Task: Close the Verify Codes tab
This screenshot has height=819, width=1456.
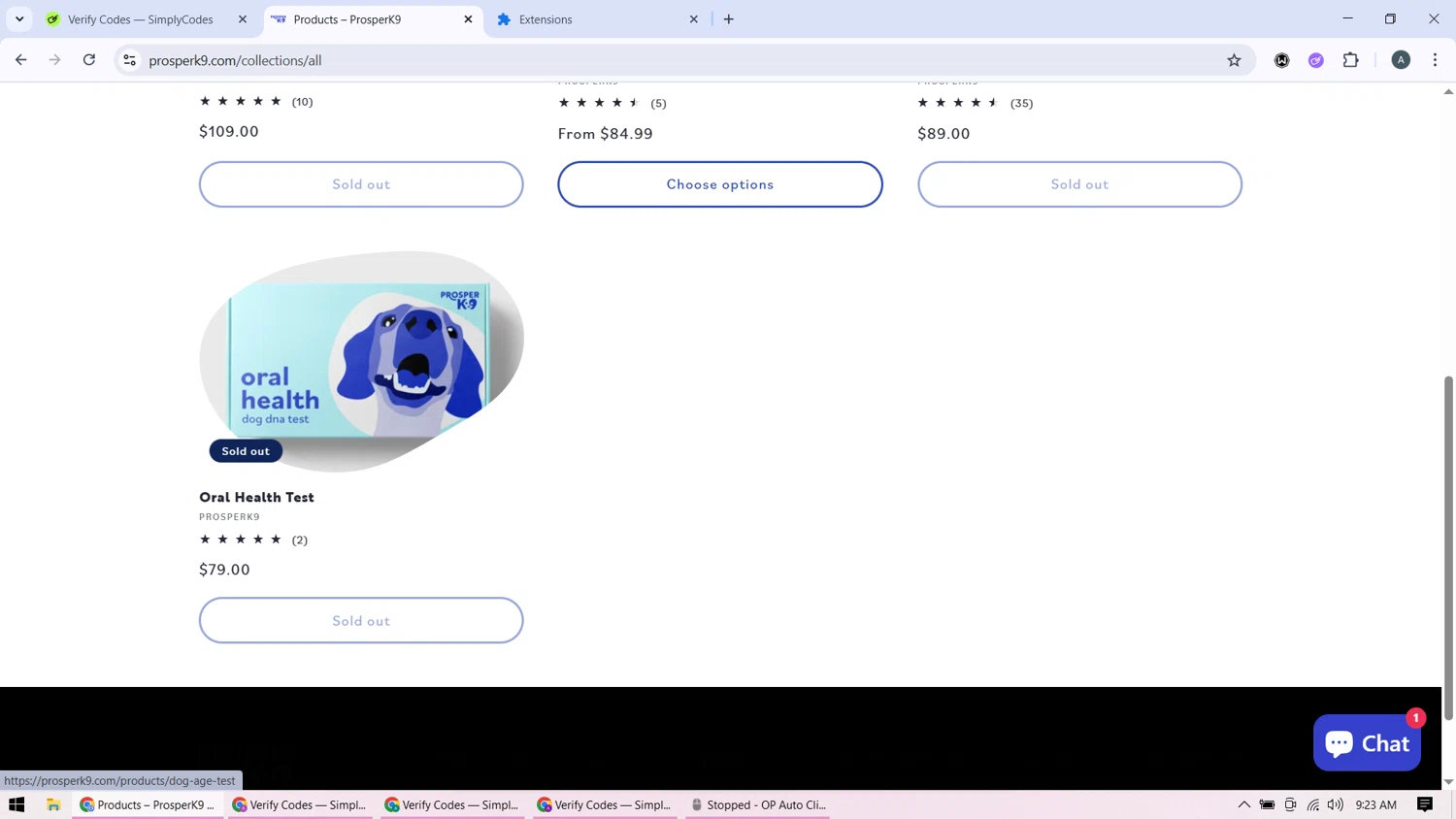Action: tap(243, 19)
